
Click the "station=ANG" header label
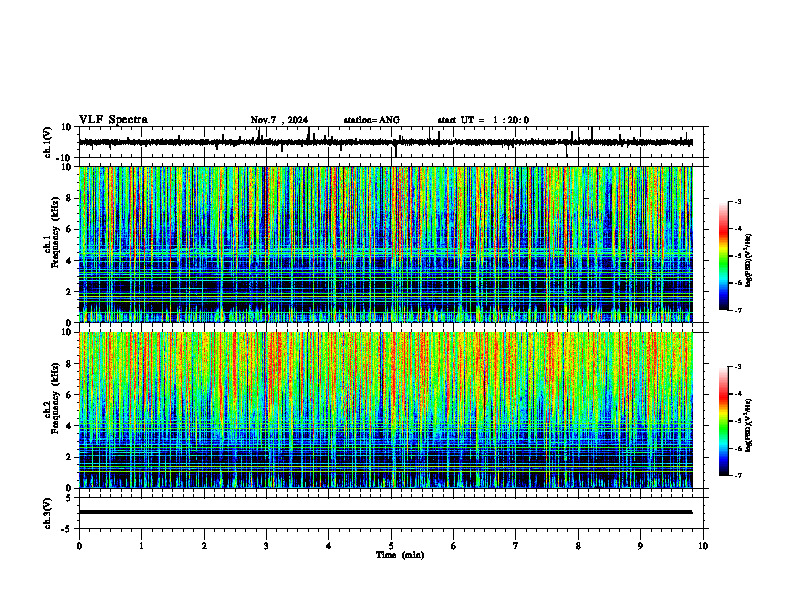372,120
